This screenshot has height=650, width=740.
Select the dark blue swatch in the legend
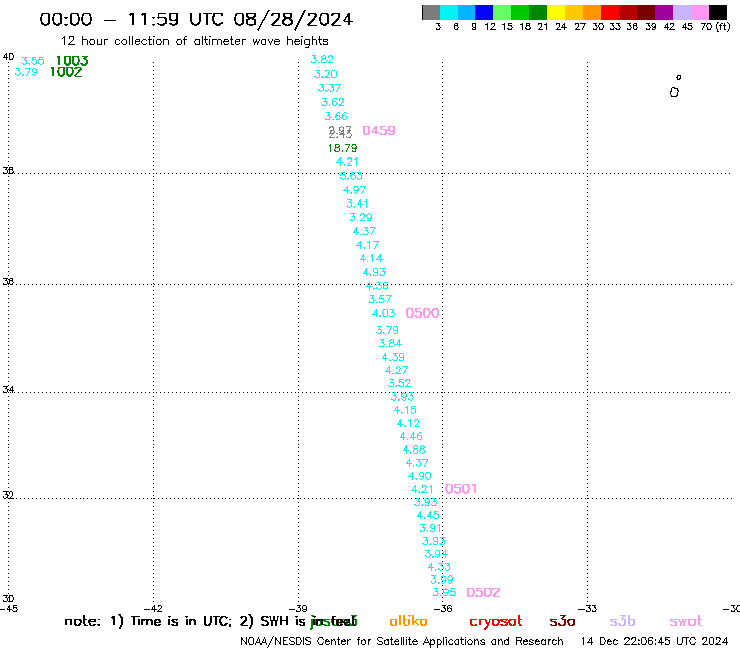pos(484,12)
